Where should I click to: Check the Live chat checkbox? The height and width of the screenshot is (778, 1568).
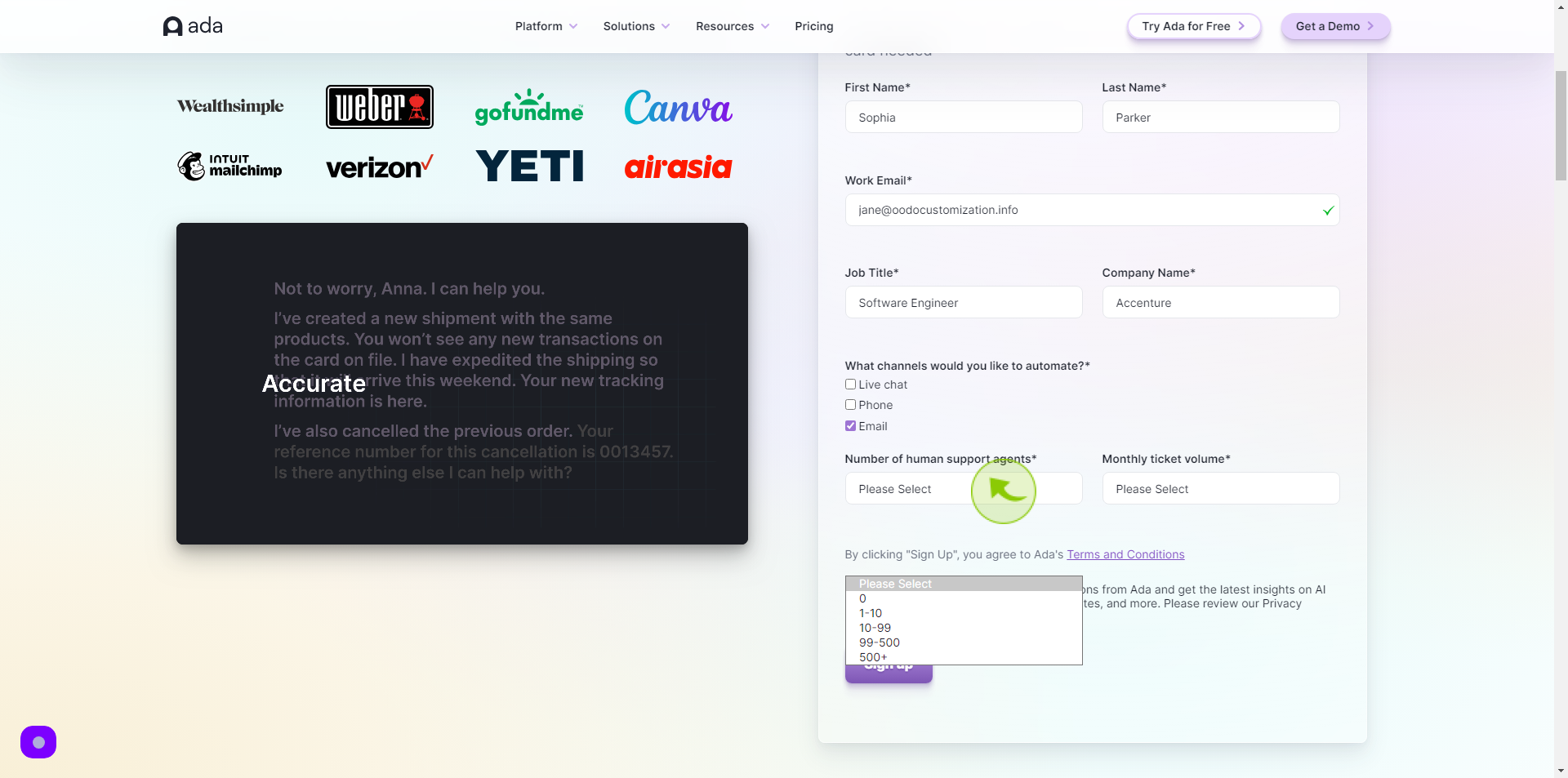850,385
